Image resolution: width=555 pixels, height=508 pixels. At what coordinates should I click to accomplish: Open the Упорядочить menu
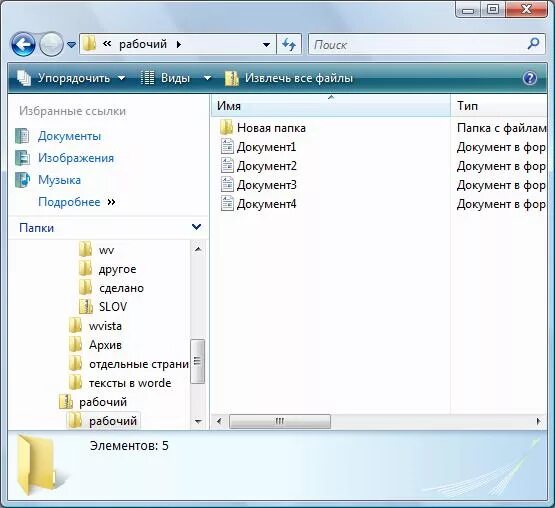click(71, 78)
